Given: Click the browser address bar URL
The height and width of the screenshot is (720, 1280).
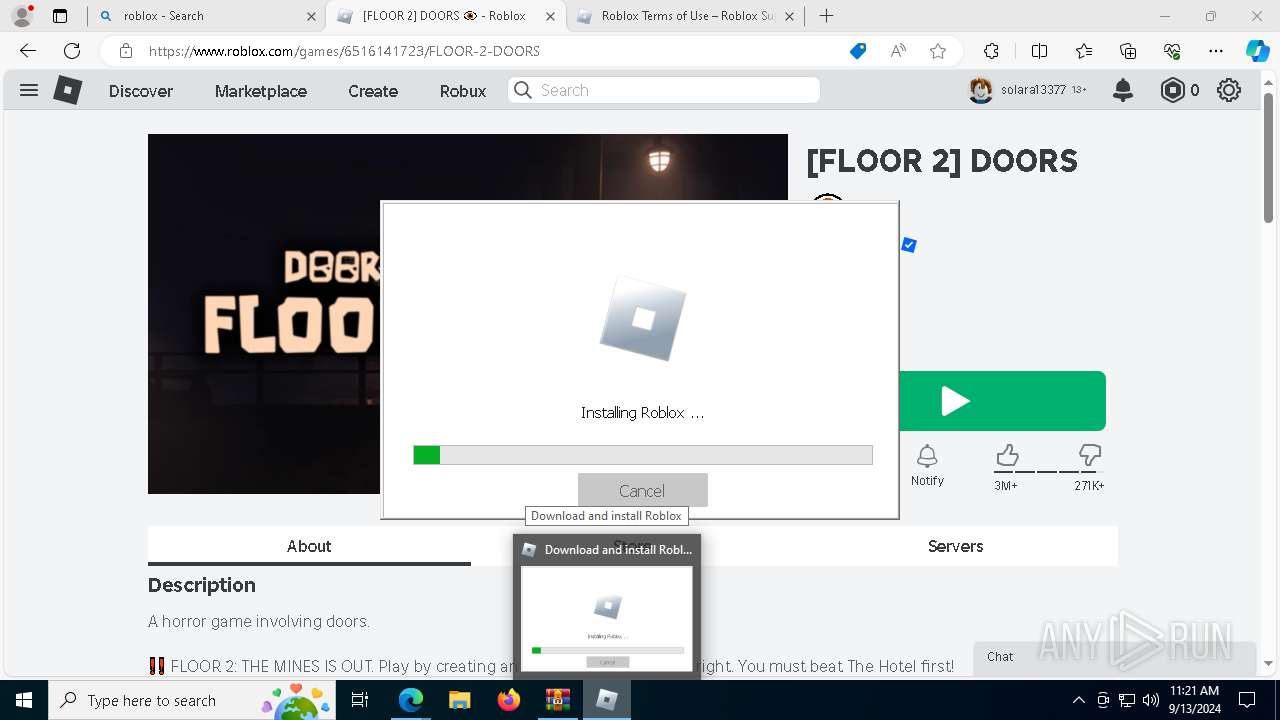Looking at the screenshot, I should [x=344, y=51].
